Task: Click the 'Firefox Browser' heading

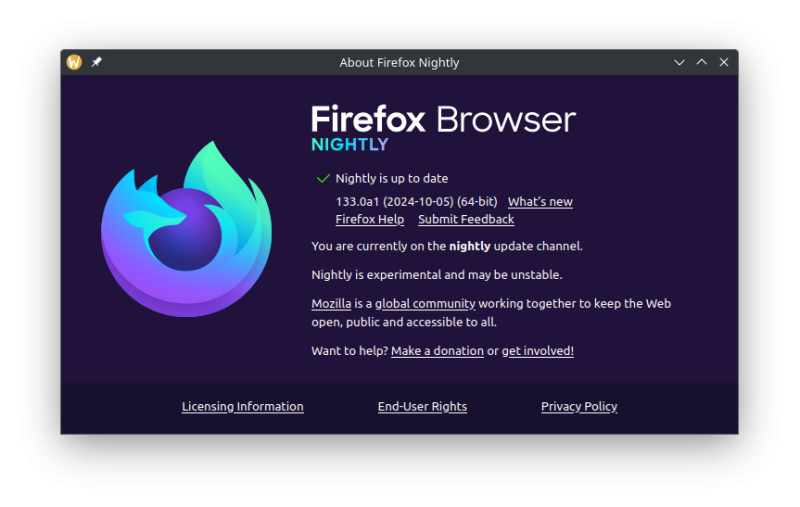Action: (443, 119)
